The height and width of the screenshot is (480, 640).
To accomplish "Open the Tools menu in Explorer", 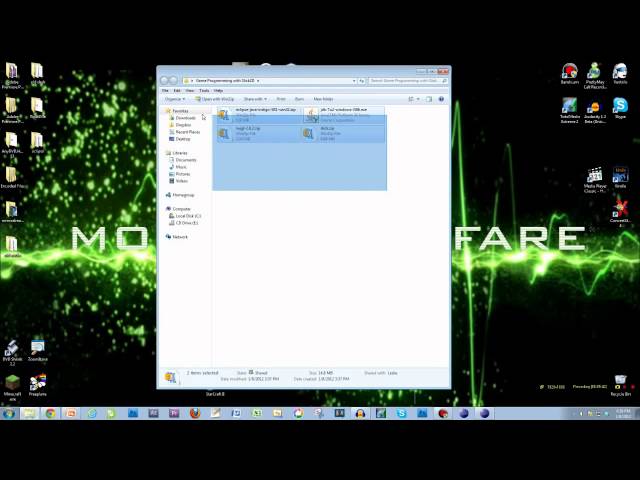I will pyautogui.click(x=204, y=91).
